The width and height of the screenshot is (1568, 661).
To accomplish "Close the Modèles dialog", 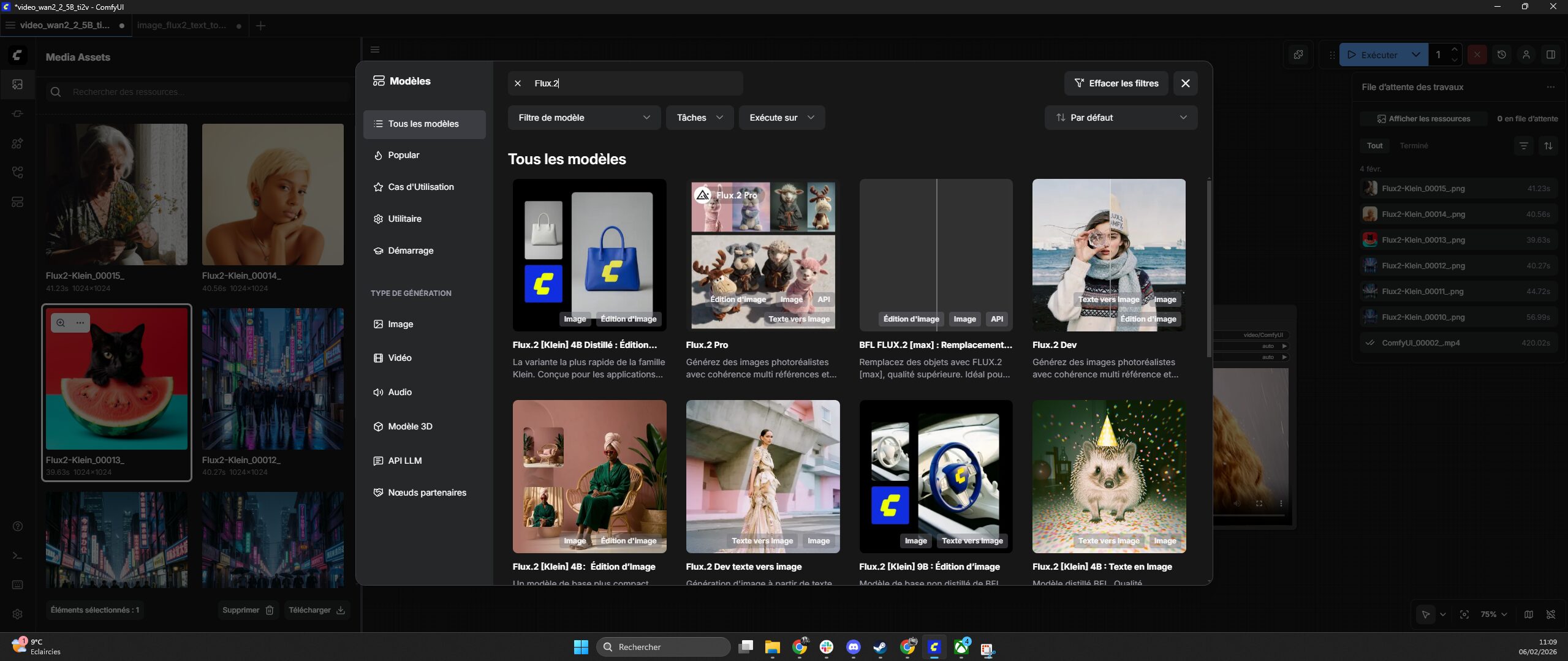I will click(x=1185, y=83).
